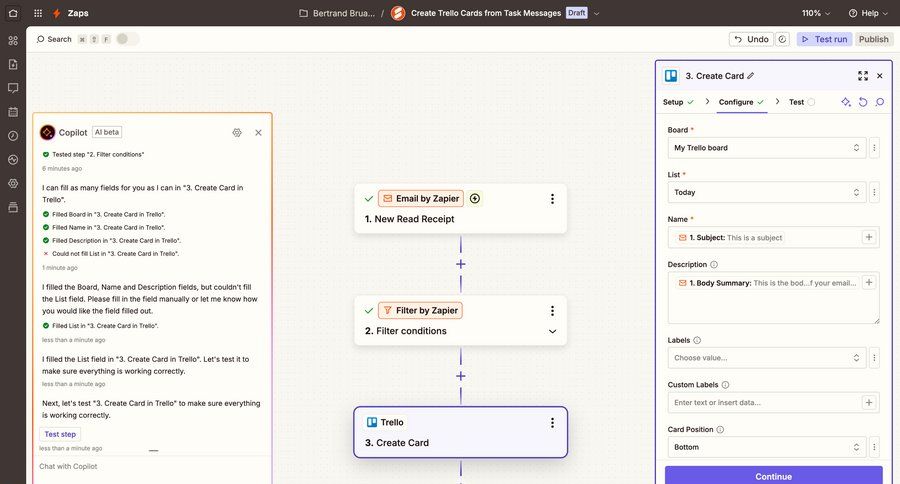Open Copilot settings gear
900x484 pixels.
(237, 133)
